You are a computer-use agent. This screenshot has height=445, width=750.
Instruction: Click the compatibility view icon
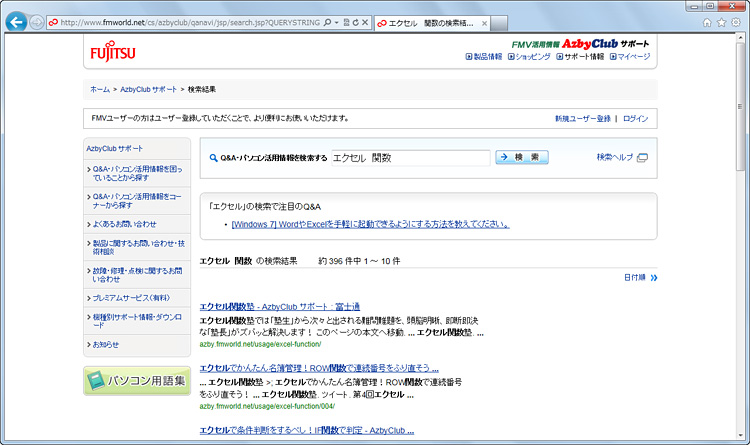(x=346, y=22)
